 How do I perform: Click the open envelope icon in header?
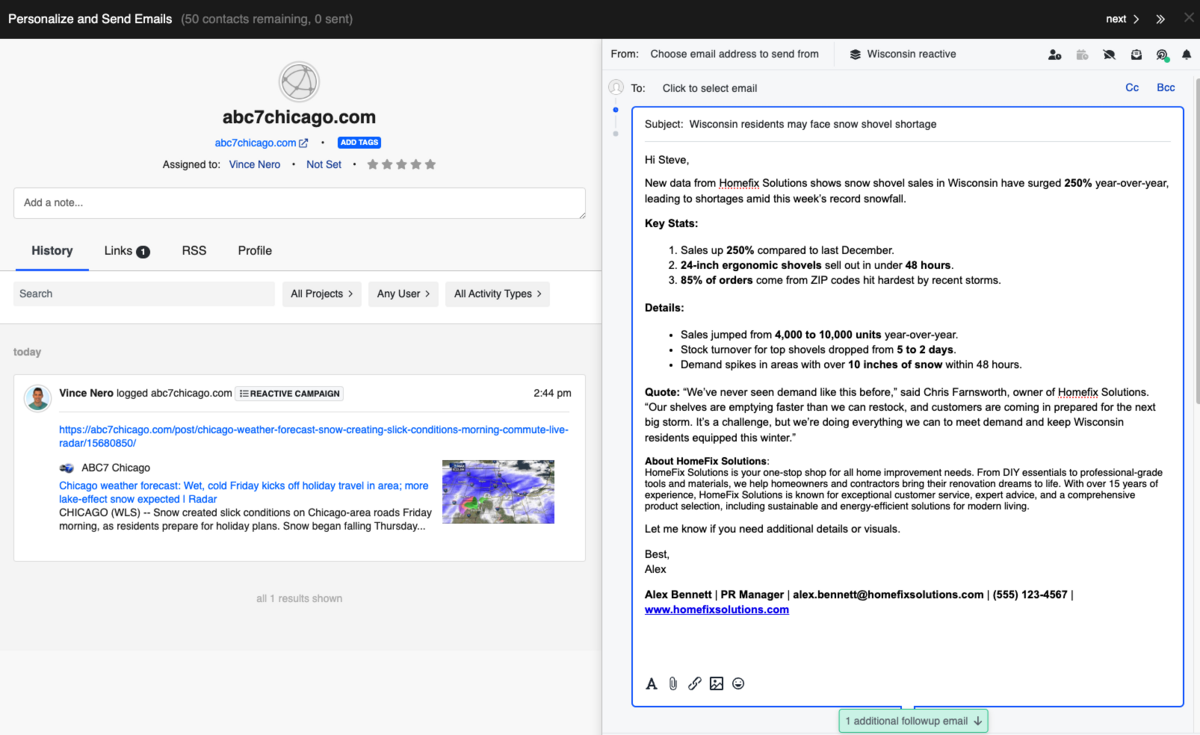coord(1136,55)
